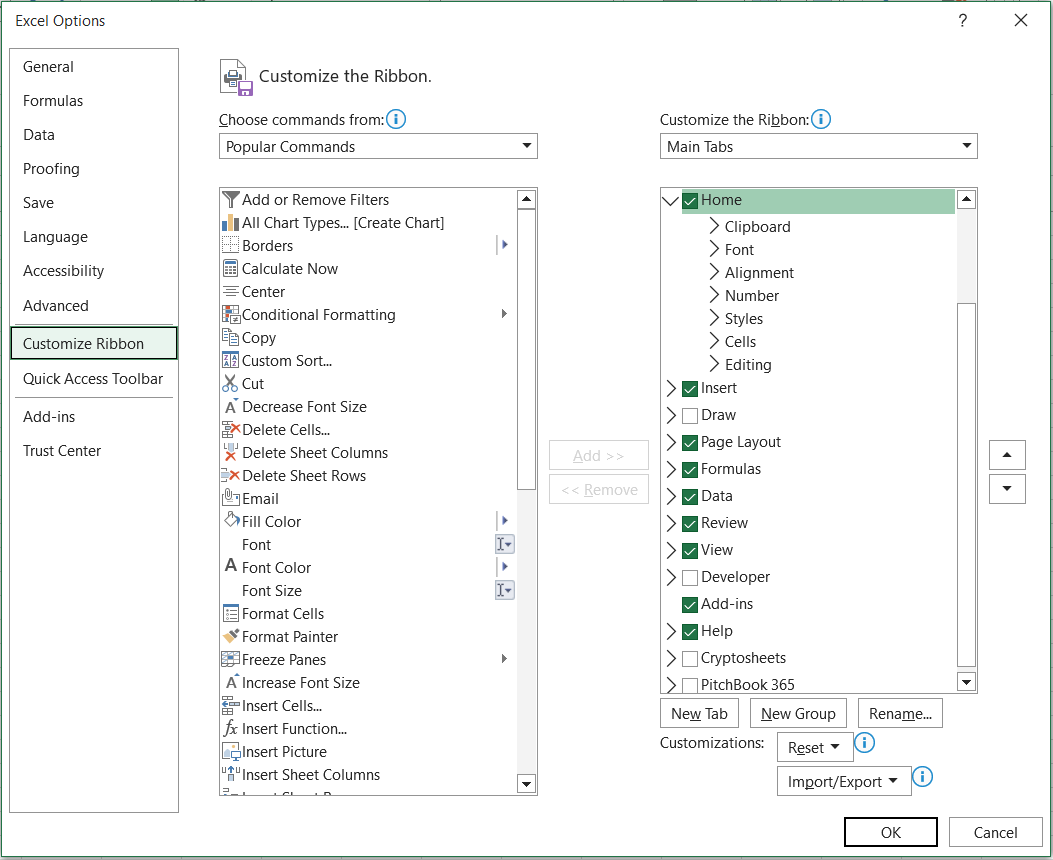Click the Cut scissors icon
This screenshot has width=1053, height=860.
[x=231, y=384]
